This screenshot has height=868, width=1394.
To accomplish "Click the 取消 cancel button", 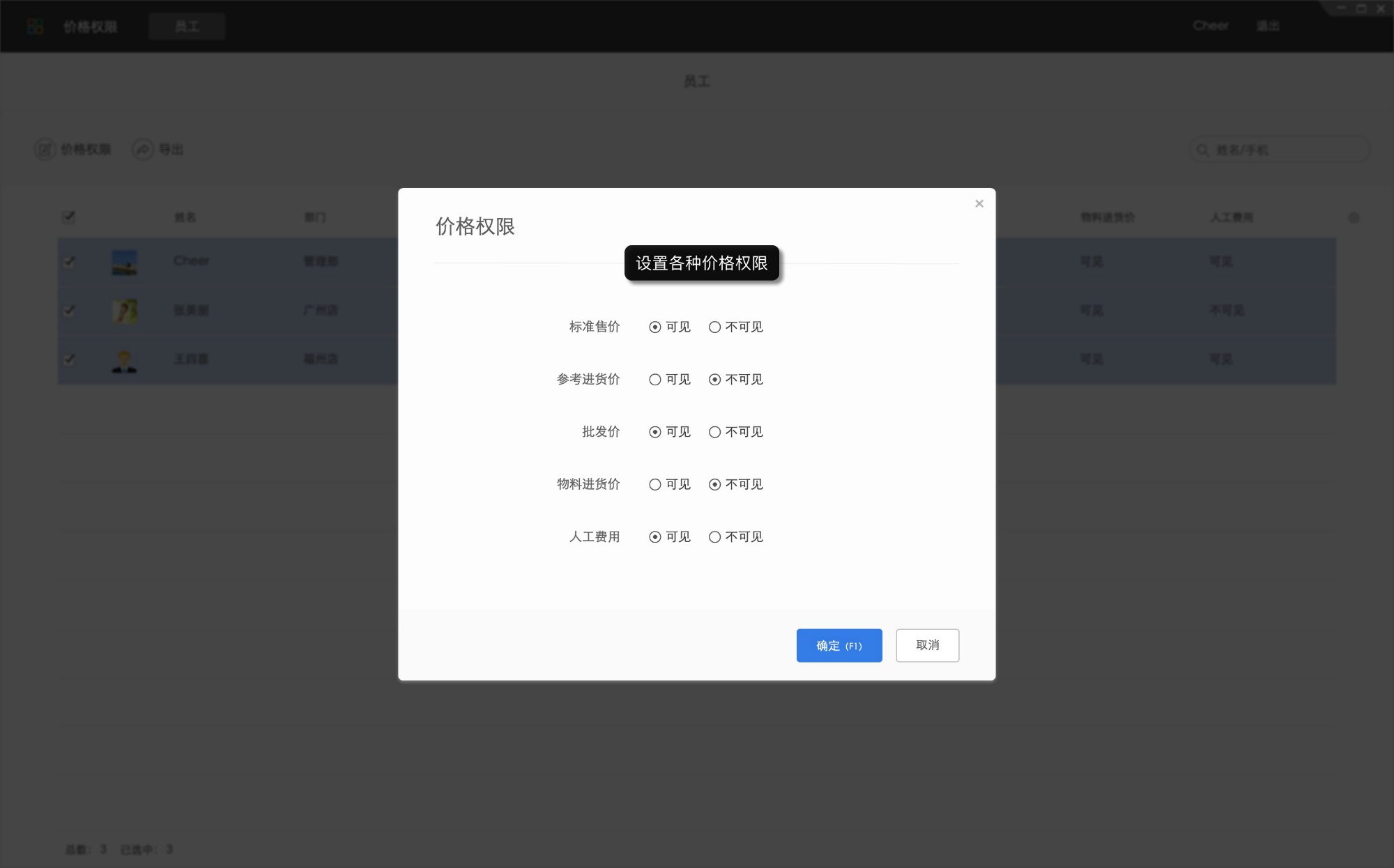I will (927, 646).
